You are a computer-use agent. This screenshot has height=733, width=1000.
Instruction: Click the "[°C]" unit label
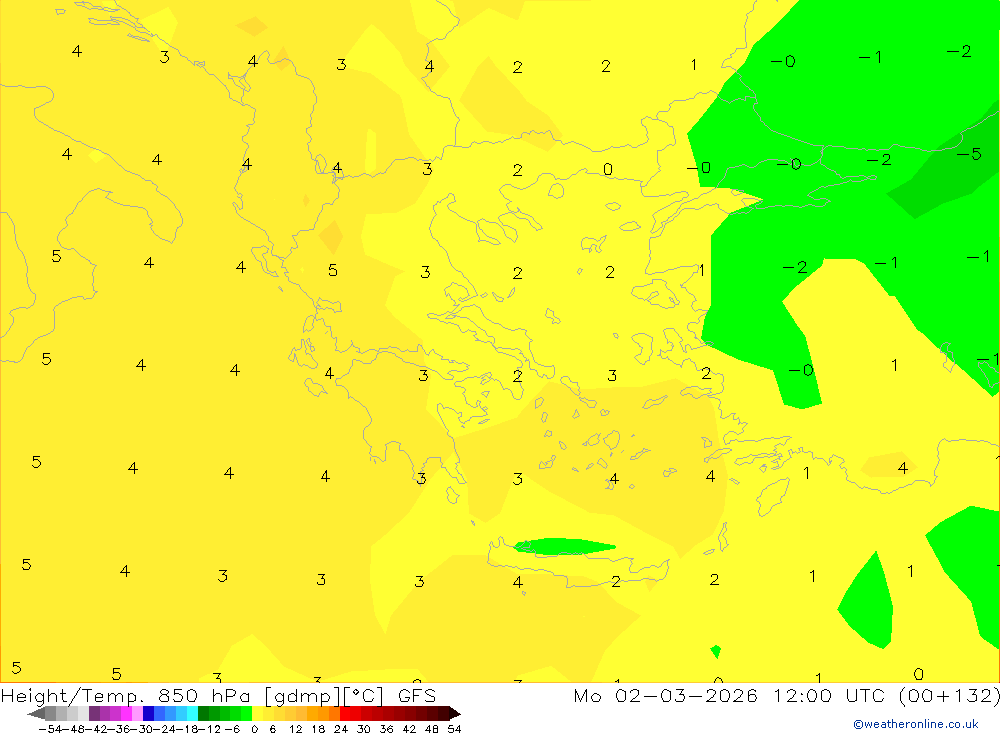coord(364,696)
